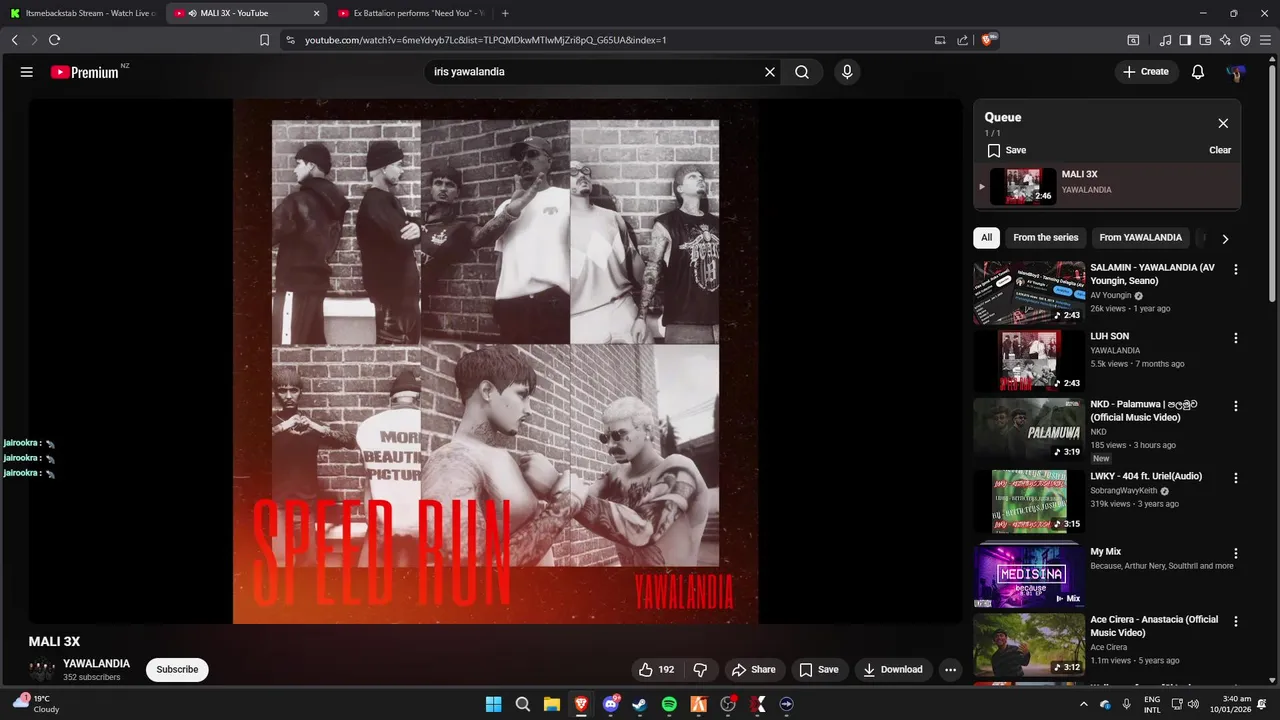Image resolution: width=1280 pixels, height=720 pixels.
Task: Open the MEDISINA My Mix thumbnail
Action: point(1029,576)
